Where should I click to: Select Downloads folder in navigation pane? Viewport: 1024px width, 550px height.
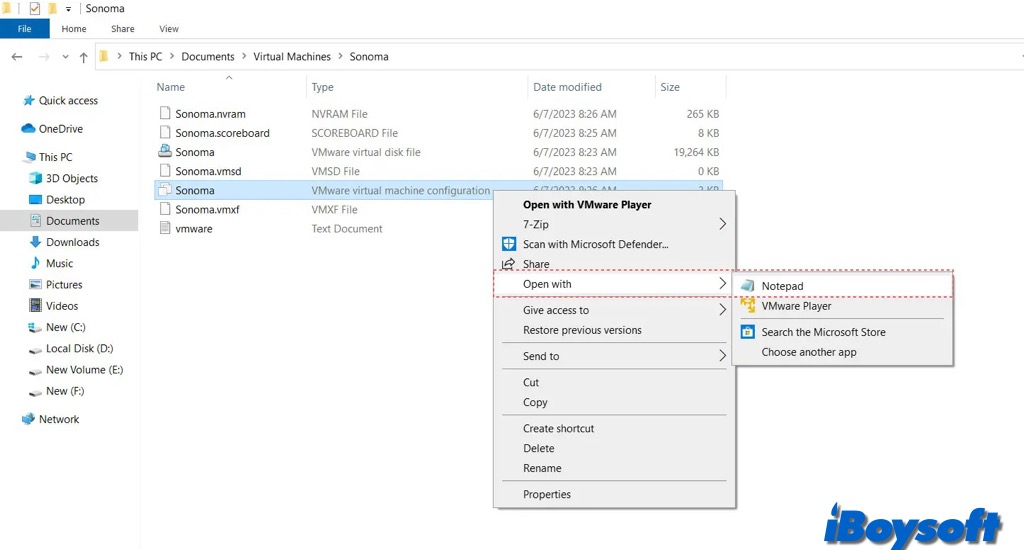(x=72, y=242)
